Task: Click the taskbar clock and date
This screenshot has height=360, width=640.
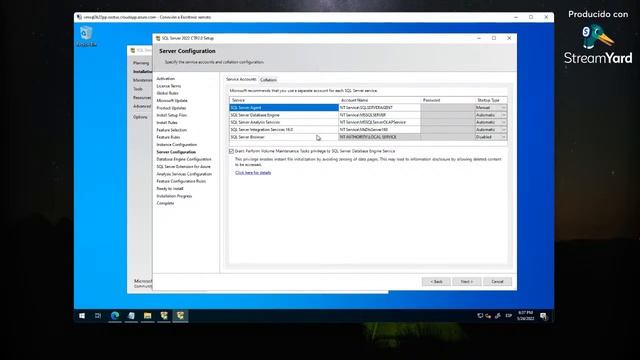Action: click(526, 316)
